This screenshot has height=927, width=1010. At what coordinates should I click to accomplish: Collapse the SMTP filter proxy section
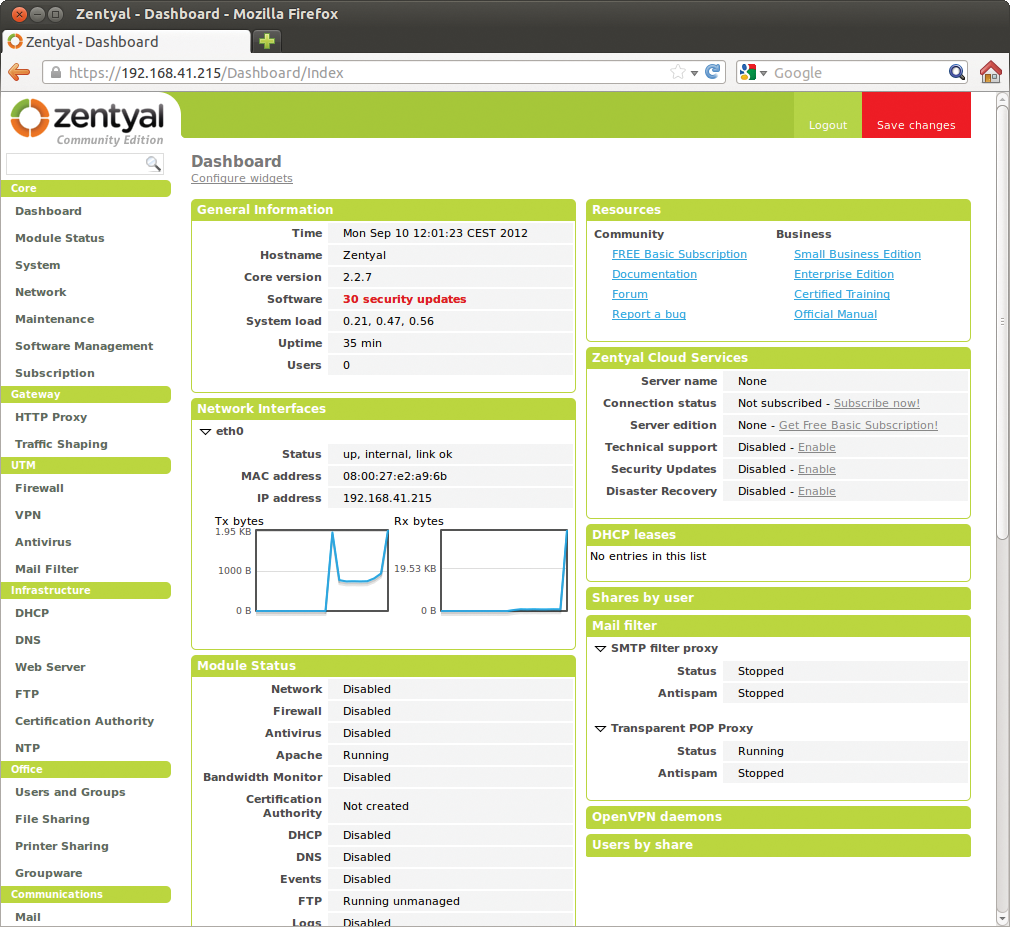click(x=600, y=649)
